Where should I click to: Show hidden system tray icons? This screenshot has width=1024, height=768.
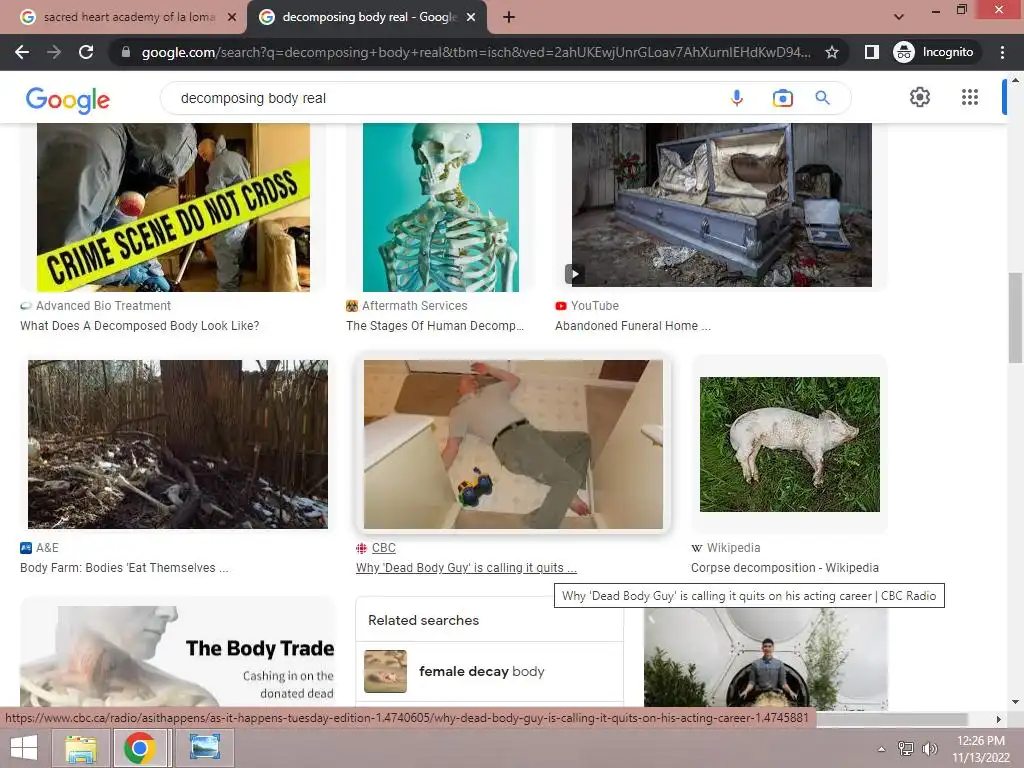click(881, 748)
